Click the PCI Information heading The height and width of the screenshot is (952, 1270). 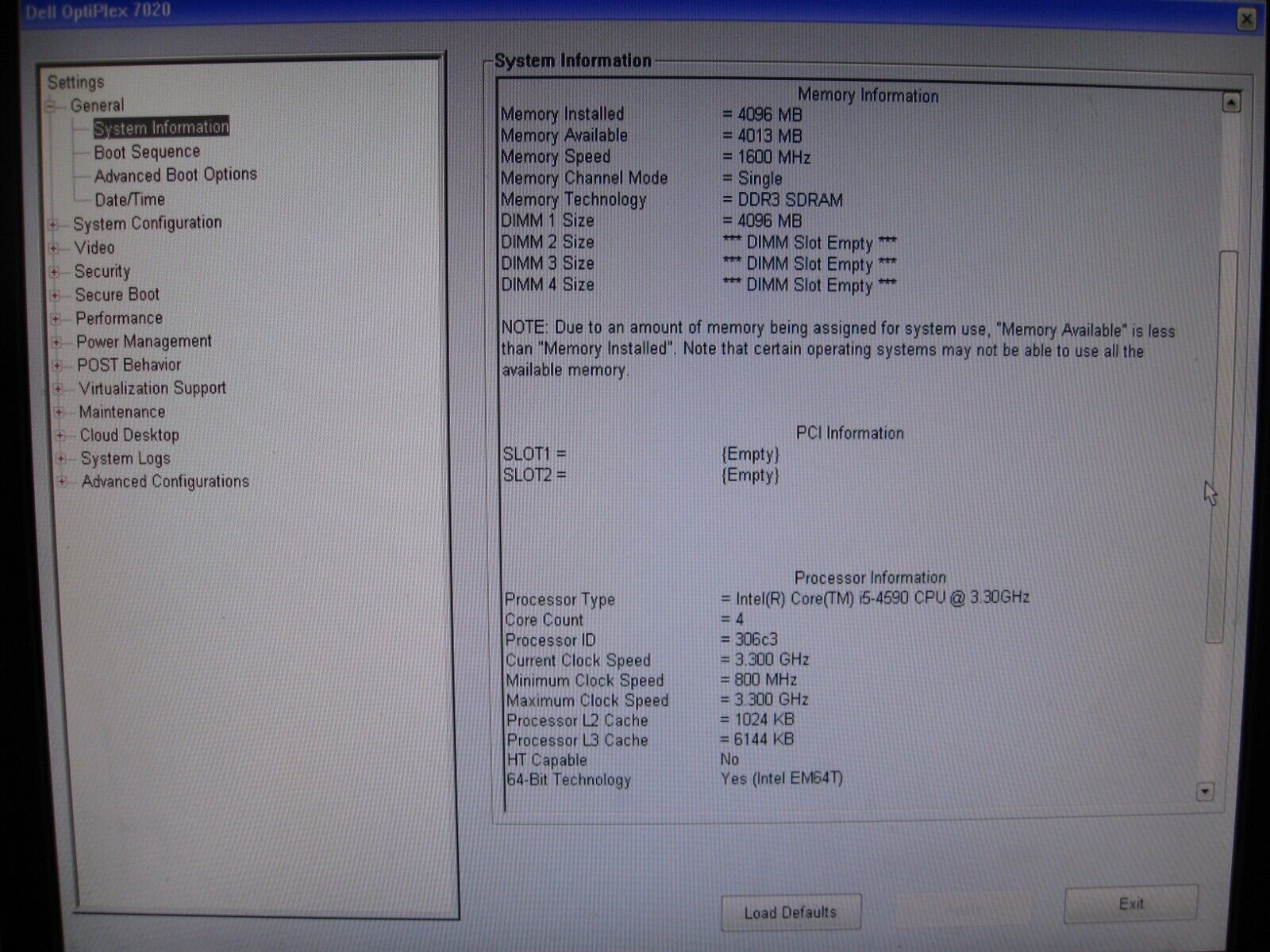coord(850,433)
